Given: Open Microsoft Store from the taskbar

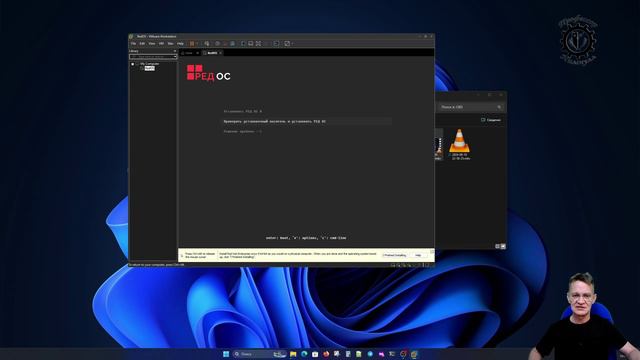Looking at the screenshot, I should pyautogui.click(x=315, y=354).
